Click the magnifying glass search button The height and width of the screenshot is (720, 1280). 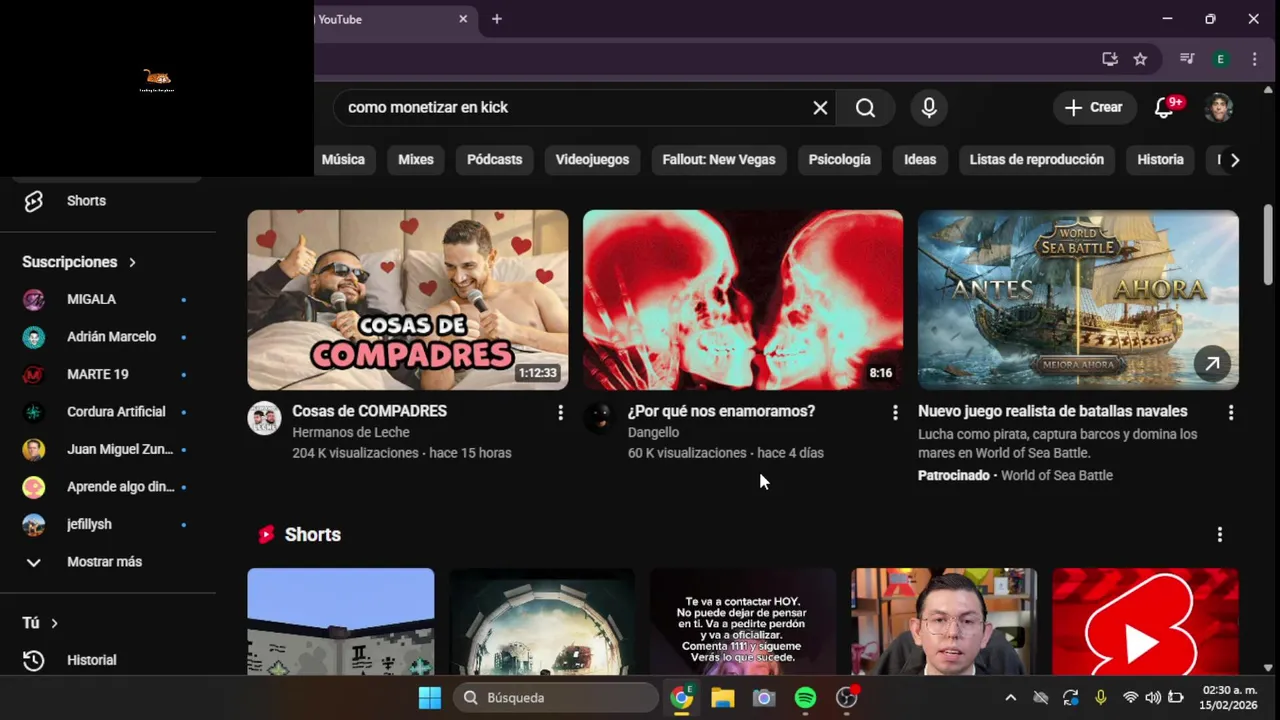coord(866,108)
